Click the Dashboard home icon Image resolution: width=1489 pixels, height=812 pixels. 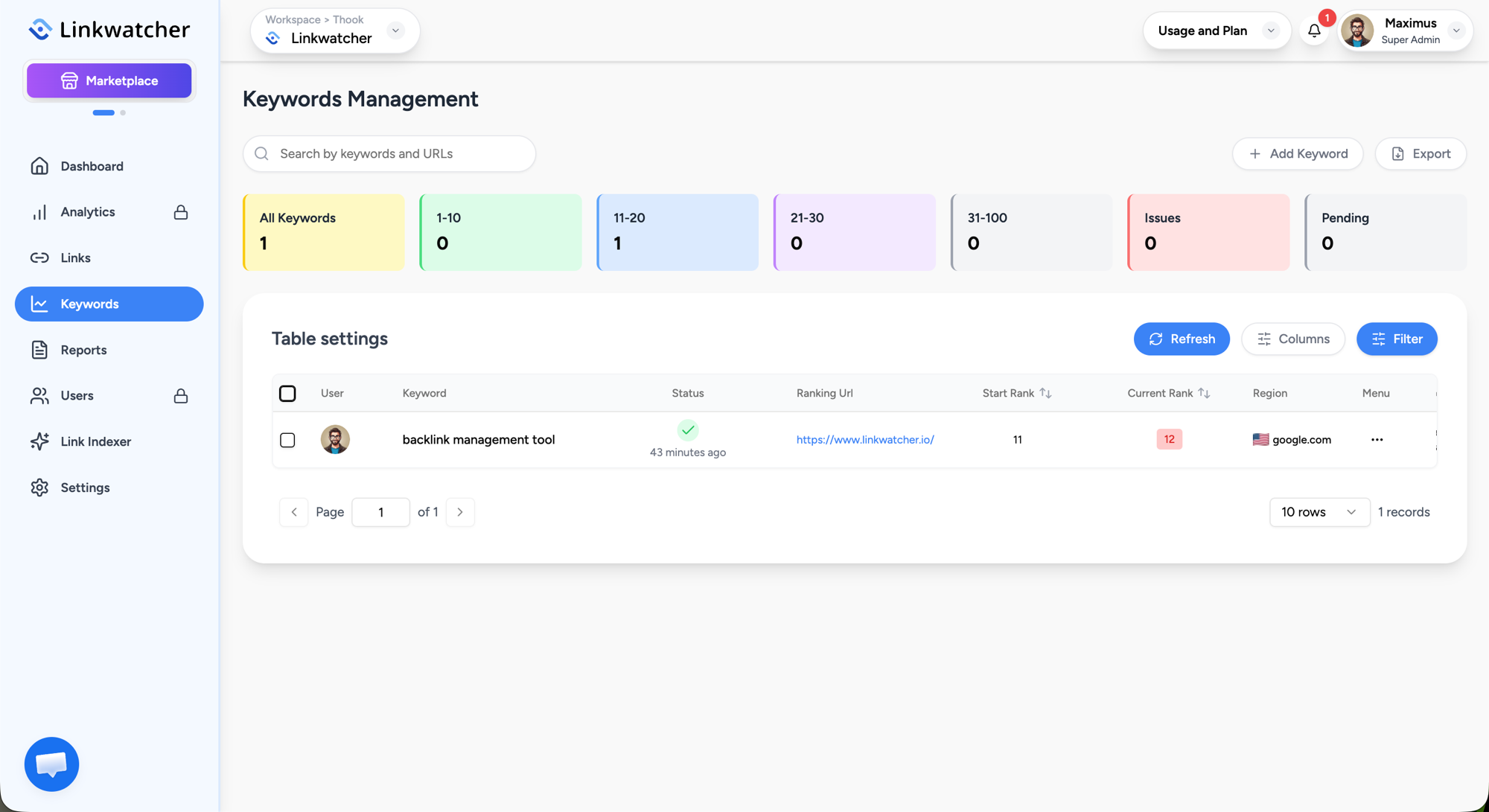coord(39,166)
